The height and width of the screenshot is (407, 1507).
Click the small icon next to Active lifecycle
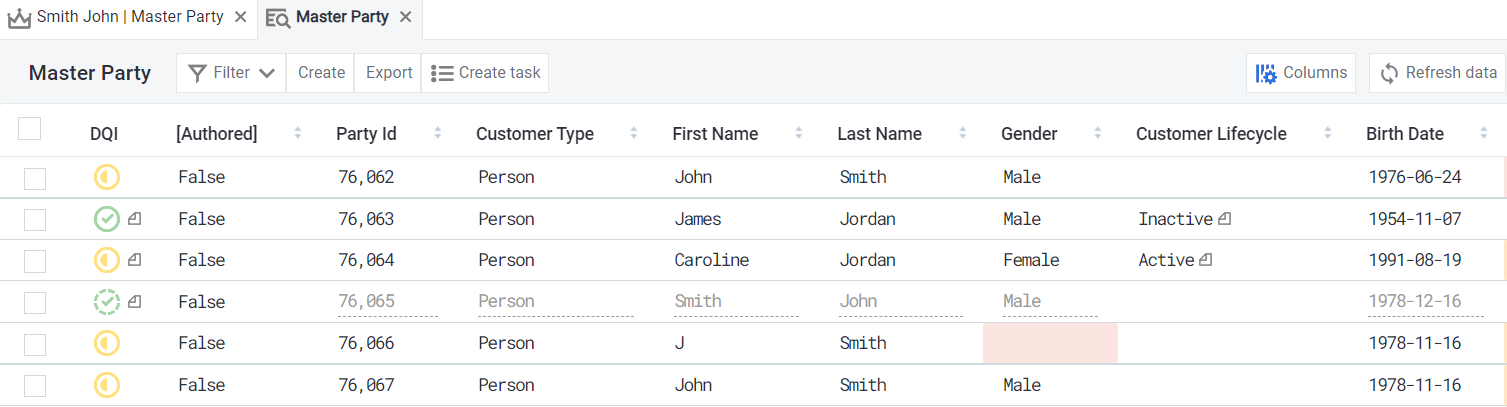[1206, 260]
